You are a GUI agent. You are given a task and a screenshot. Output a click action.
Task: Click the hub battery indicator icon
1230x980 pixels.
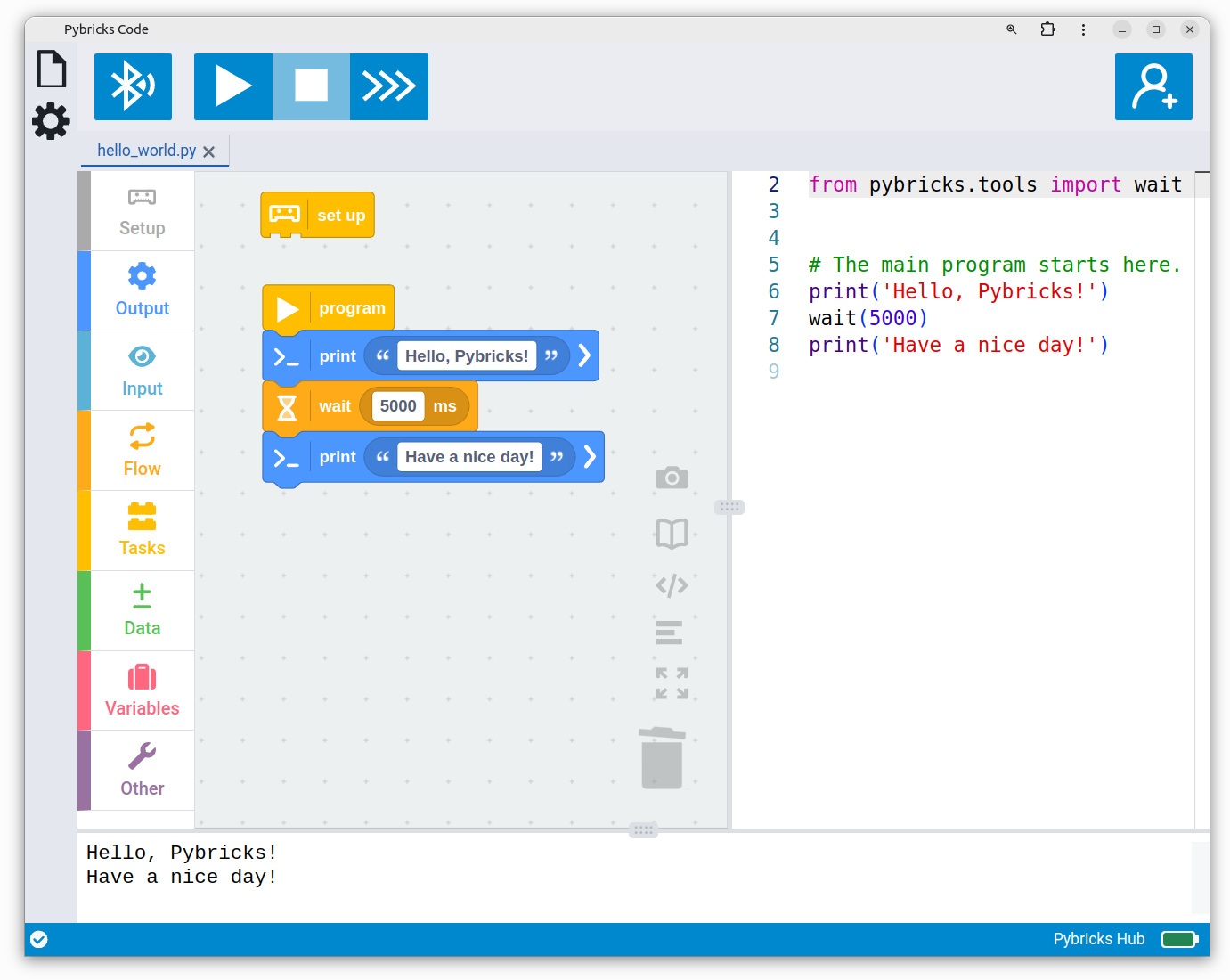coord(1180,939)
